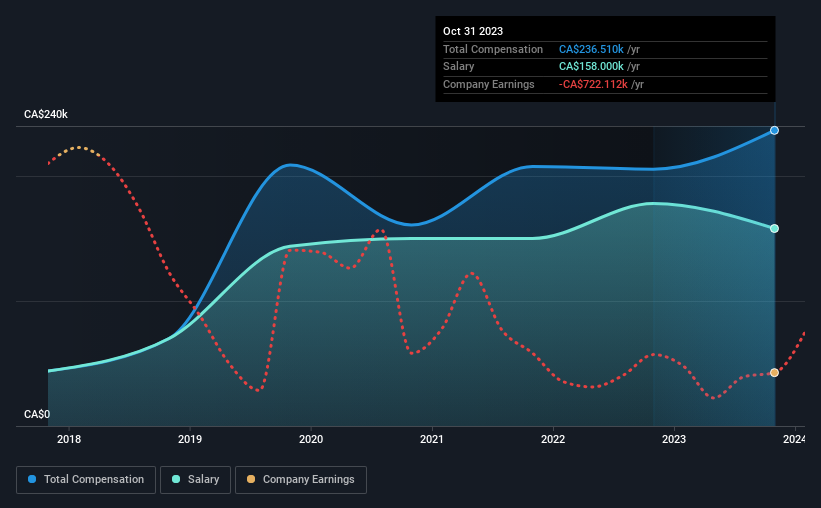Click the -CA$722.112k company earnings value

pyautogui.click(x=593, y=84)
